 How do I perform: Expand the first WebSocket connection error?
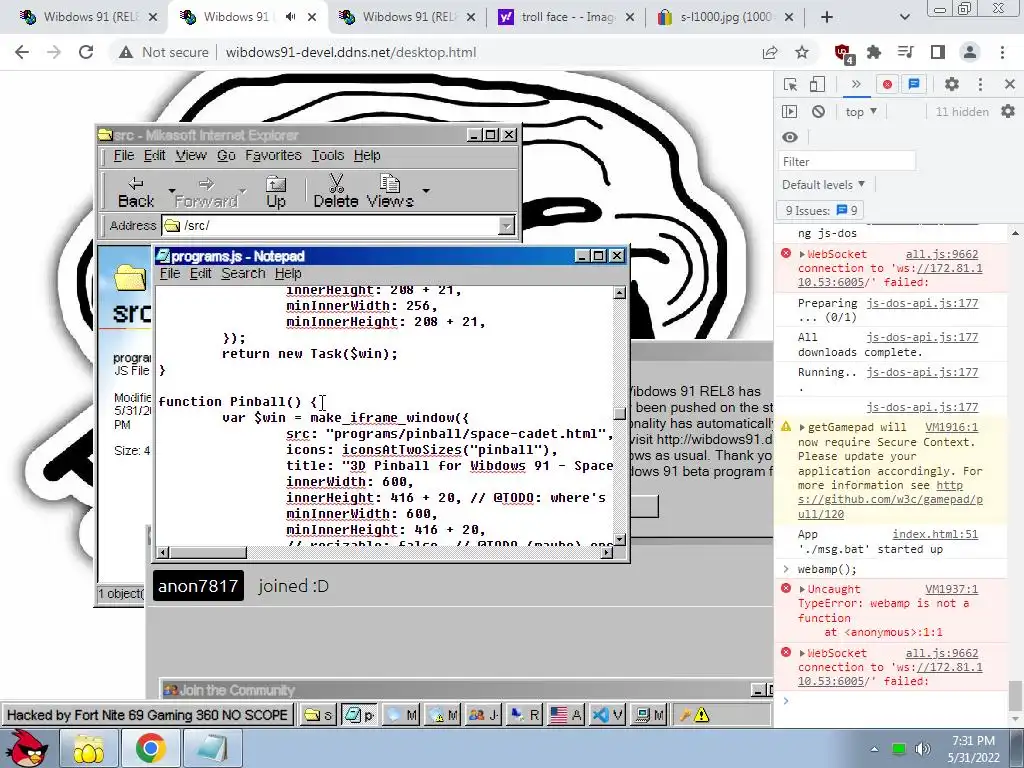802,254
